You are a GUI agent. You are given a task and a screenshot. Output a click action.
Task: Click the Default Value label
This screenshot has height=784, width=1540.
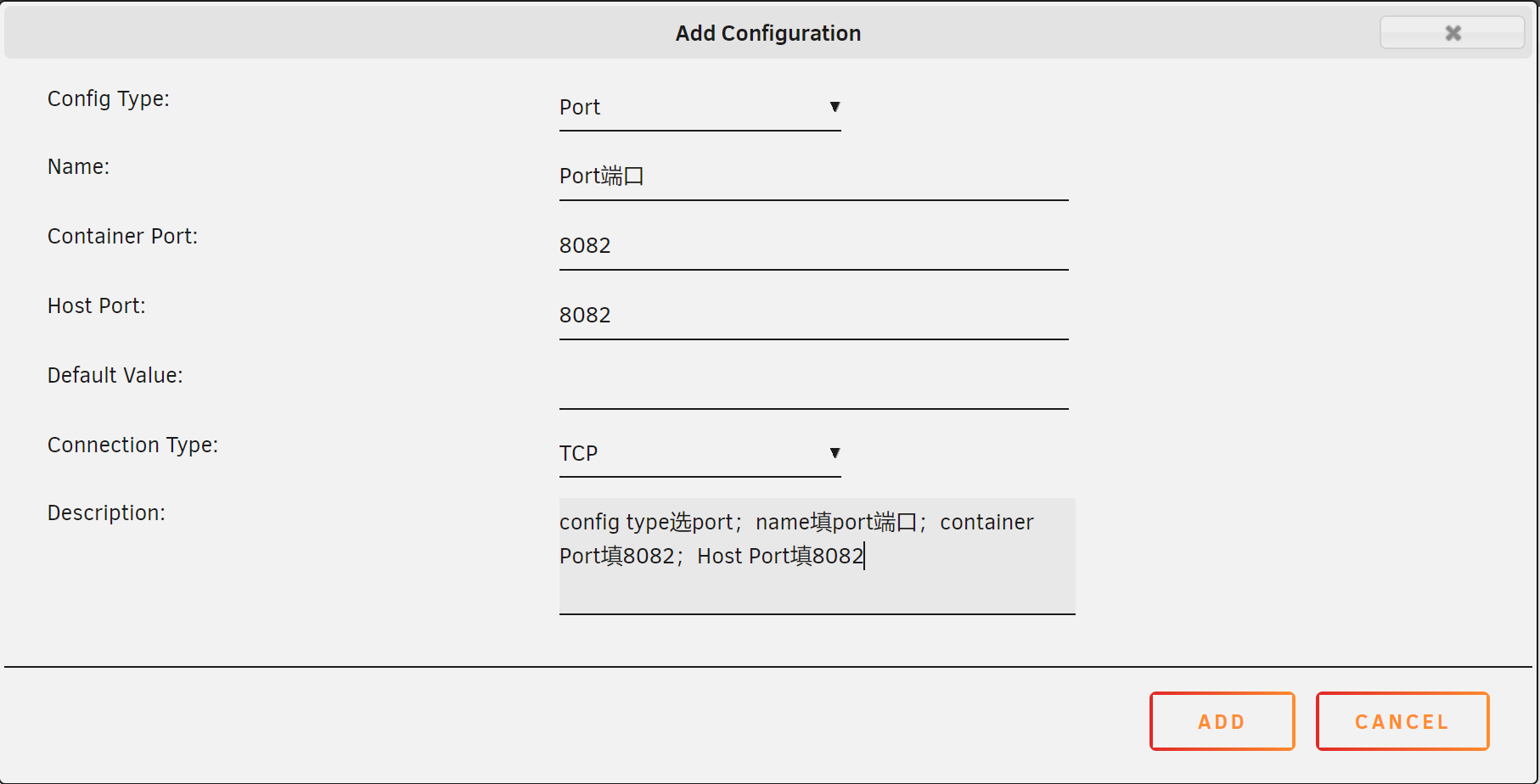[115, 376]
